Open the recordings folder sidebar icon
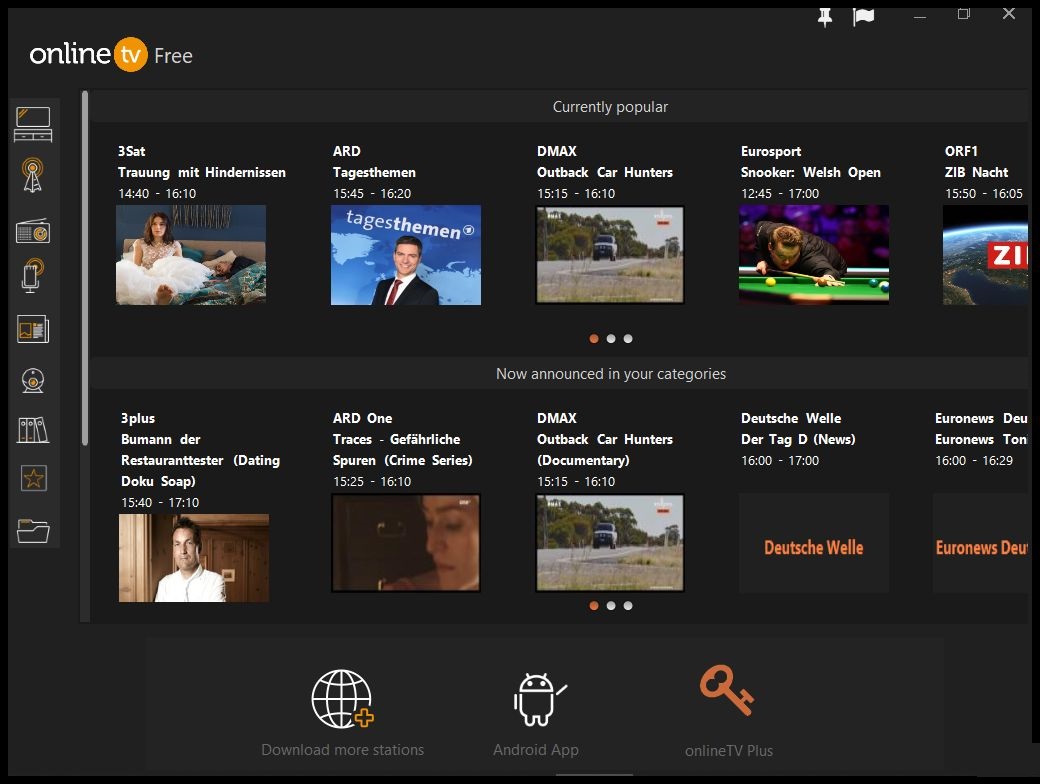This screenshot has height=784, width=1040. (x=33, y=531)
